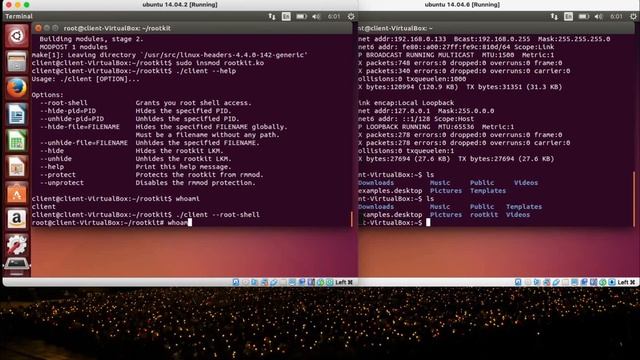This screenshot has height=360, width=640.
Task: Click left terminal title 'root@client-VirtualBox: ~/rootkit'
Action: point(117,28)
